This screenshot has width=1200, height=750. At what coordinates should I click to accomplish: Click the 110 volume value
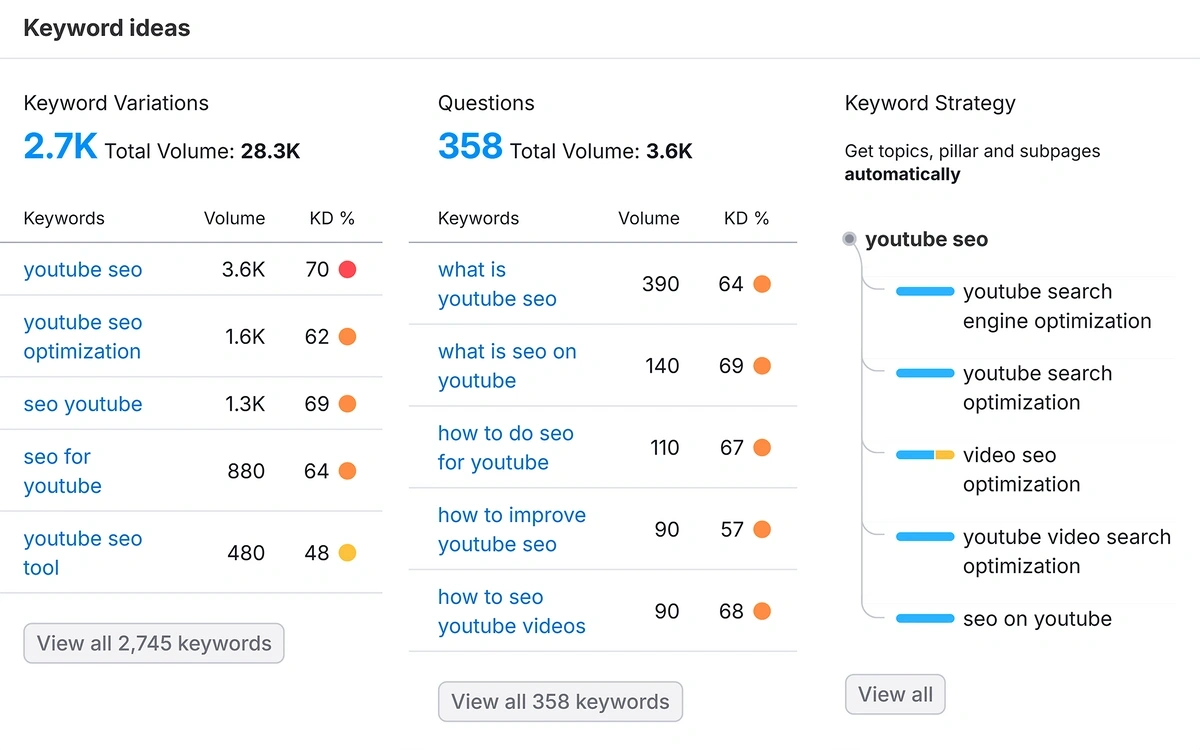664,448
